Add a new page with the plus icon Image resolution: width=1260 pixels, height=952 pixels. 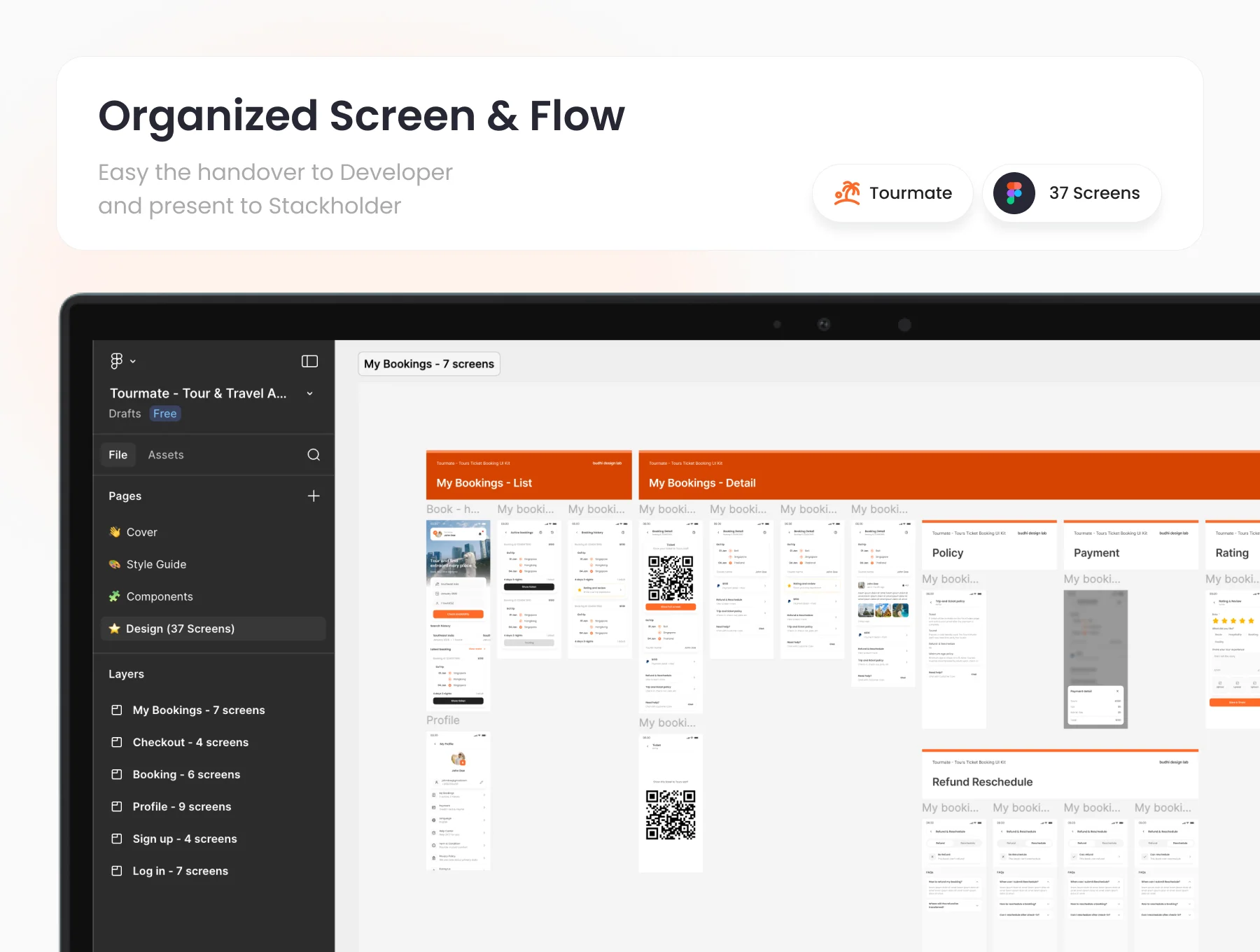(314, 496)
